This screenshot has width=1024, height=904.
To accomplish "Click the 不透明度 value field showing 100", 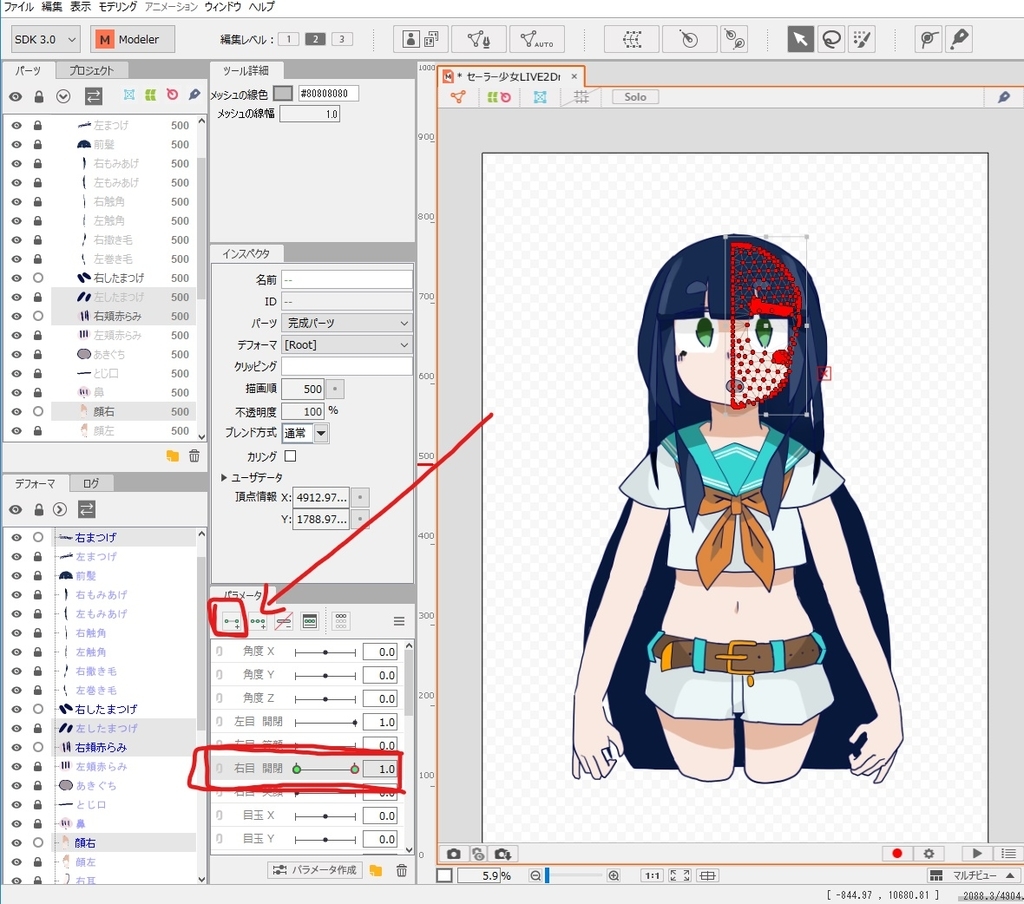I will pyautogui.click(x=303, y=412).
